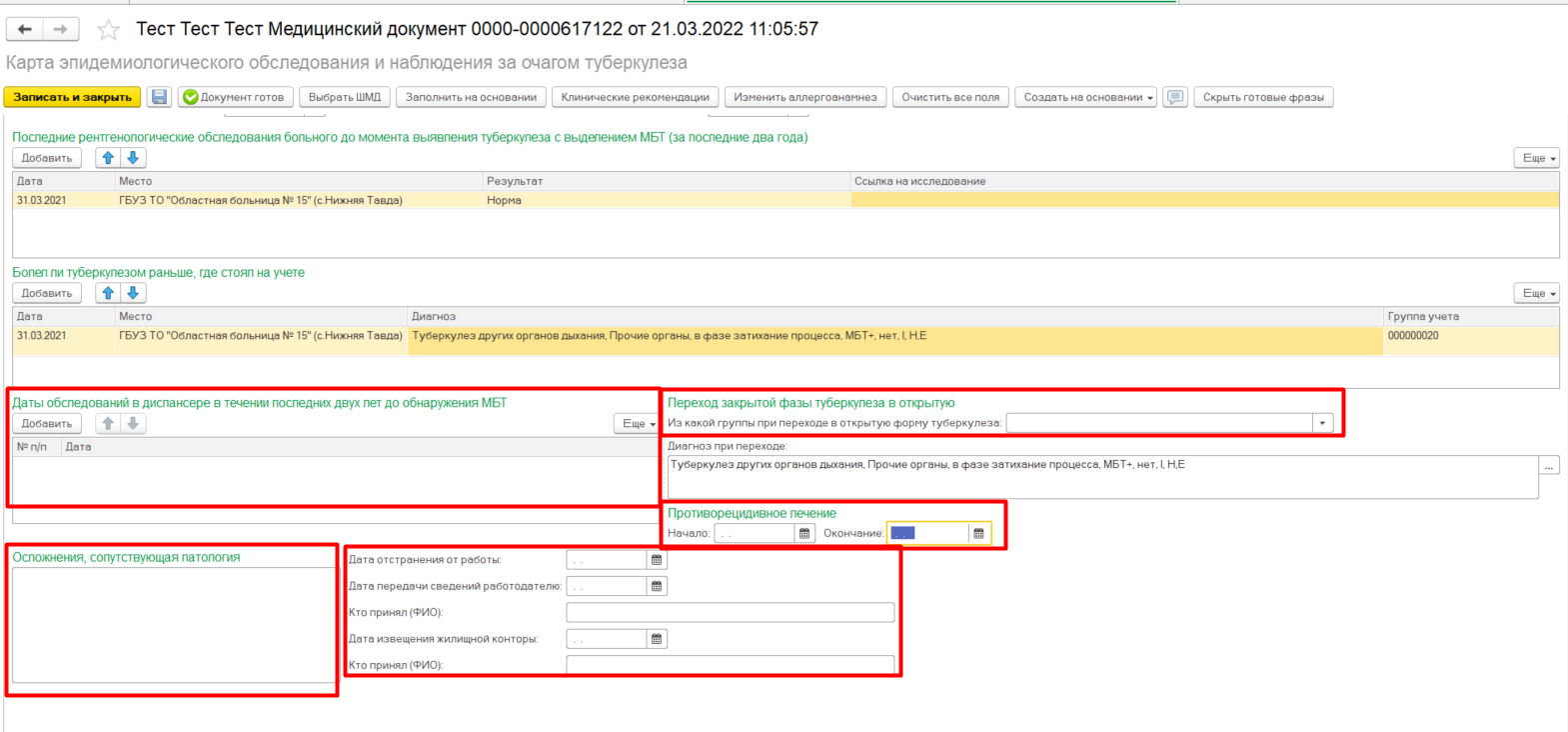This screenshot has width=1568, height=732.
Task: Add document to favorites via star icon
Action: pyautogui.click(x=108, y=30)
